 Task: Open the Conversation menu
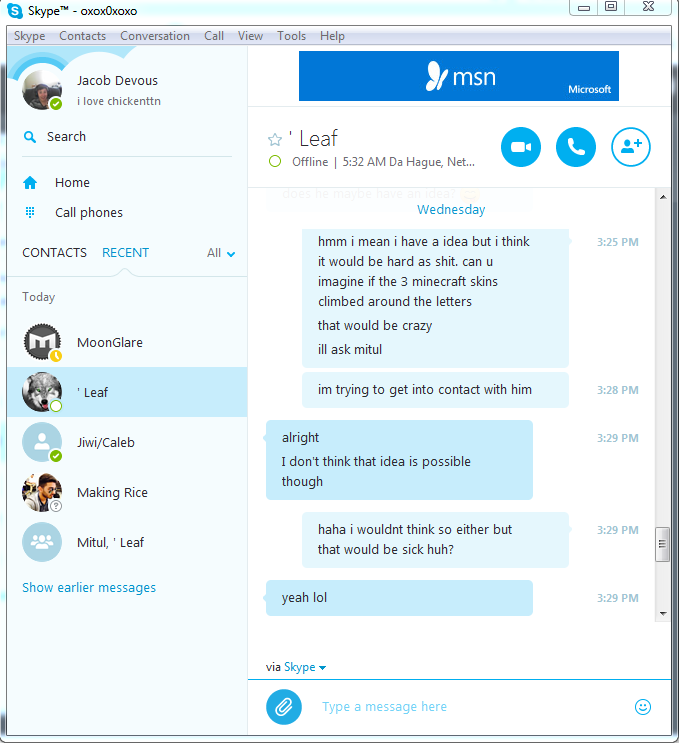point(154,36)
